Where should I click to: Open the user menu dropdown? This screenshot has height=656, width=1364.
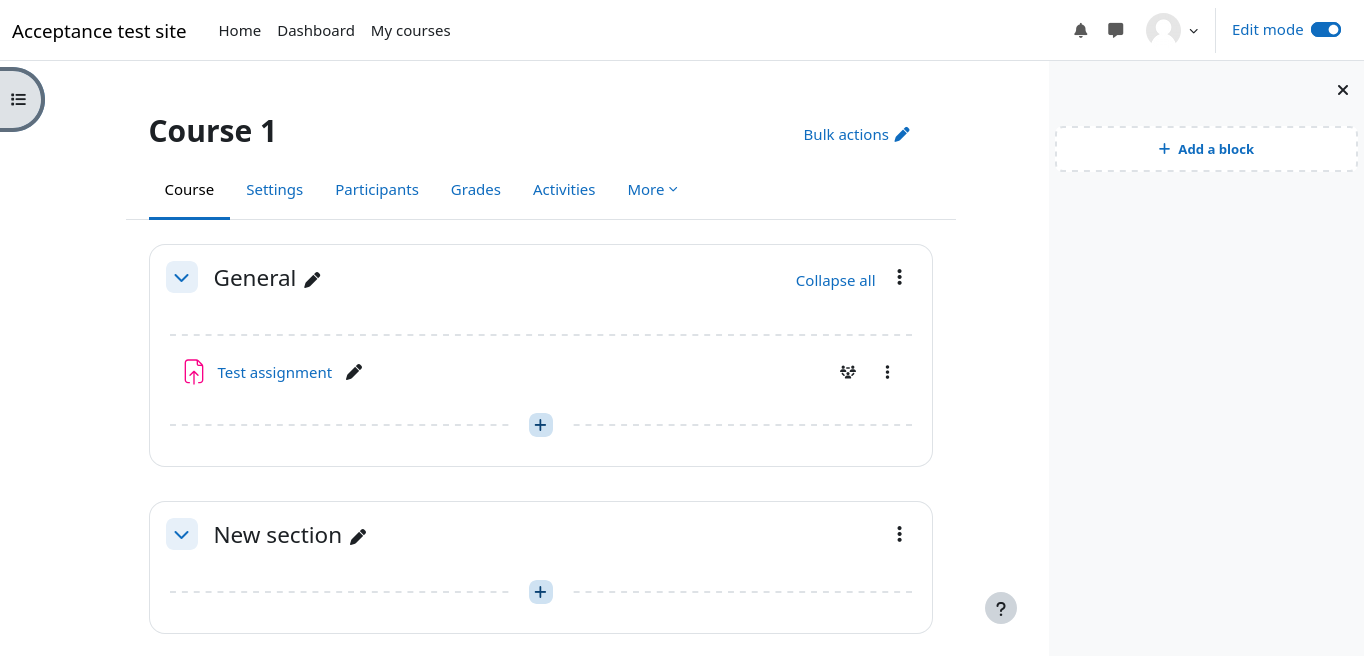click(1172, 30)
